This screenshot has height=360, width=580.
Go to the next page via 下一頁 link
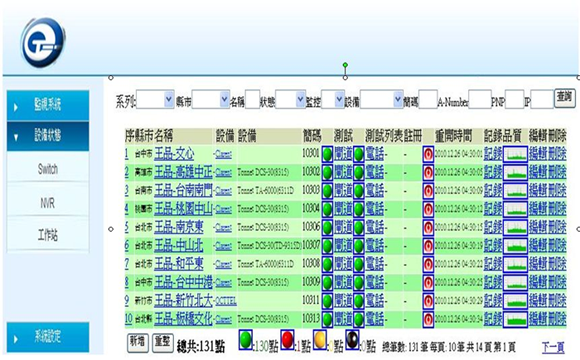(x=553, y=347)
